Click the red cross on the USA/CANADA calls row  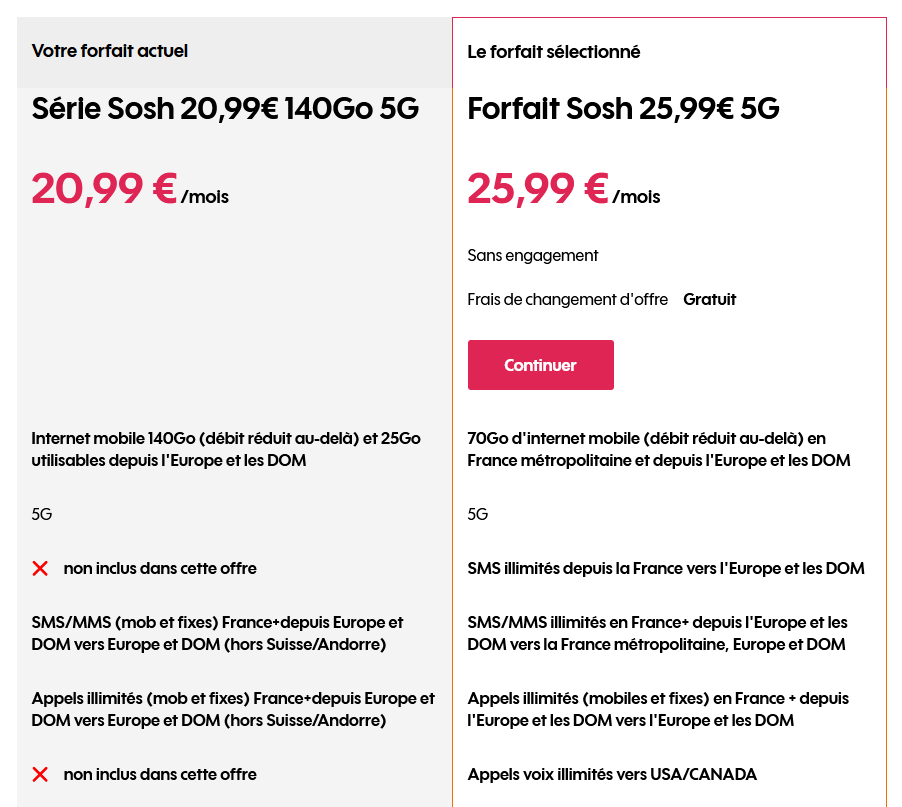click(x=40, y=774)
